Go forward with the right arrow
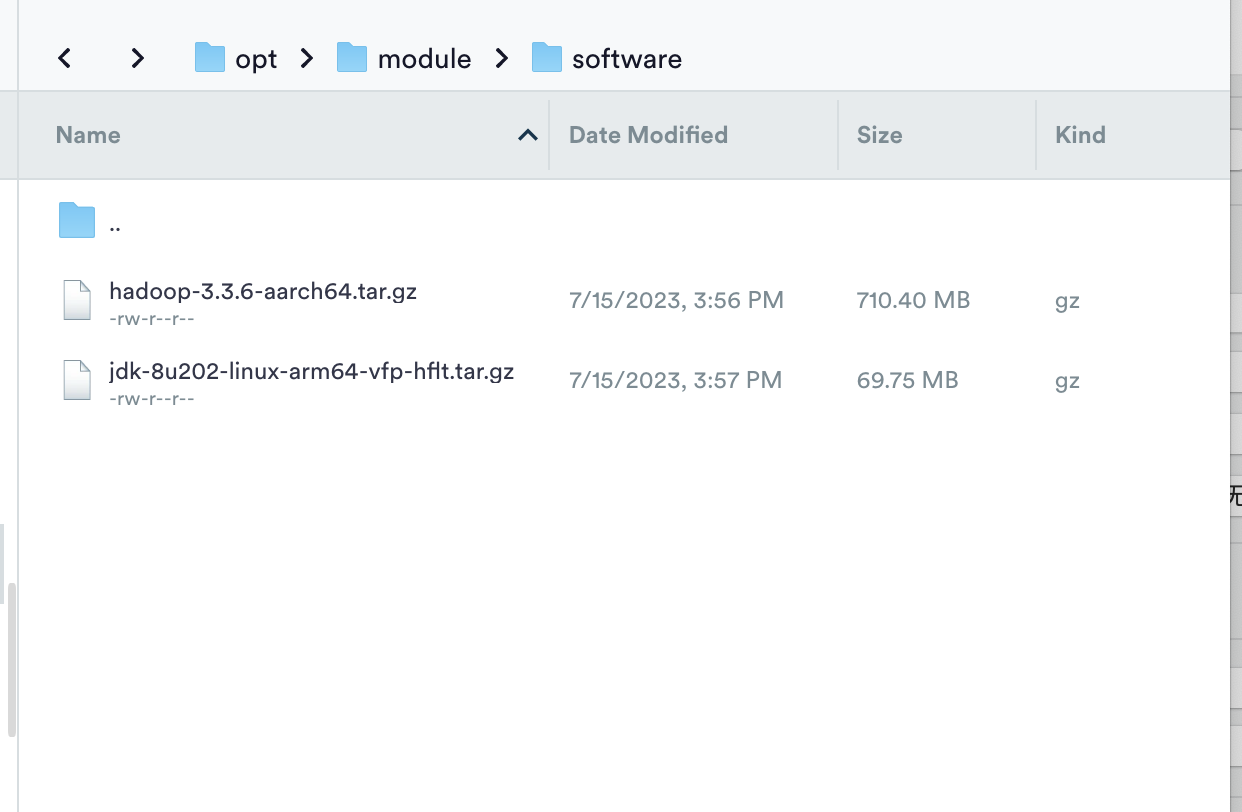The image size is (1242, 812). pyautogui.click(x=138, y=58)
